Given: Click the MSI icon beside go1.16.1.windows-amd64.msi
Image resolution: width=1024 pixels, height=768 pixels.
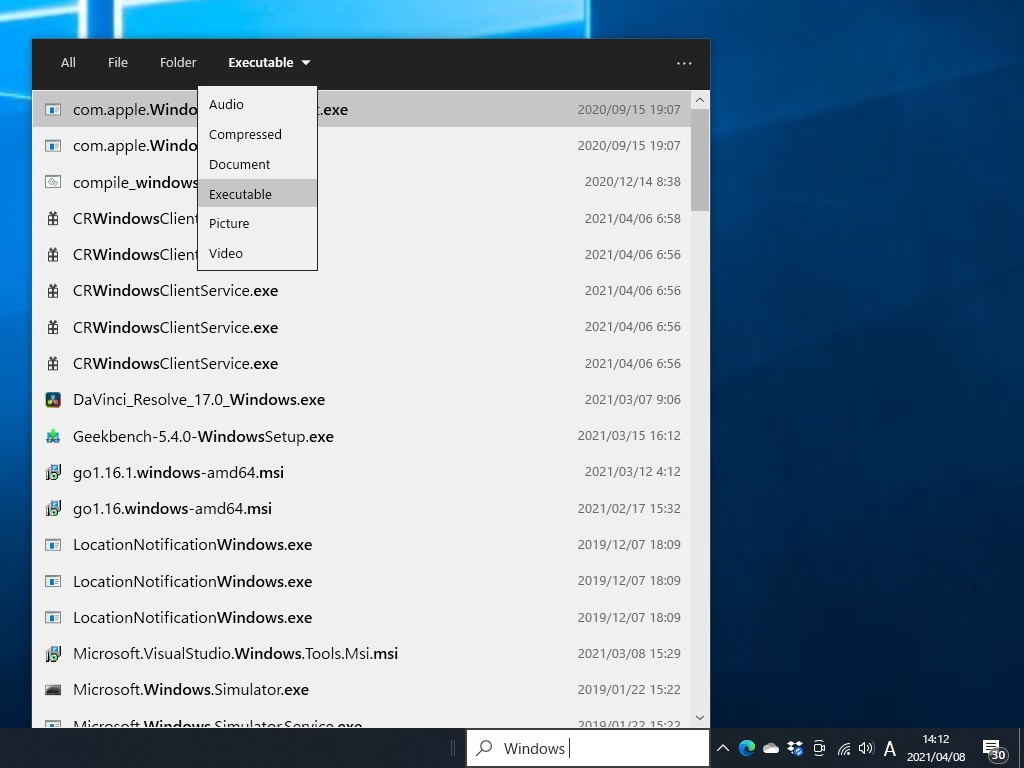Looking at the screenshot, I should (x=53, y=472).
